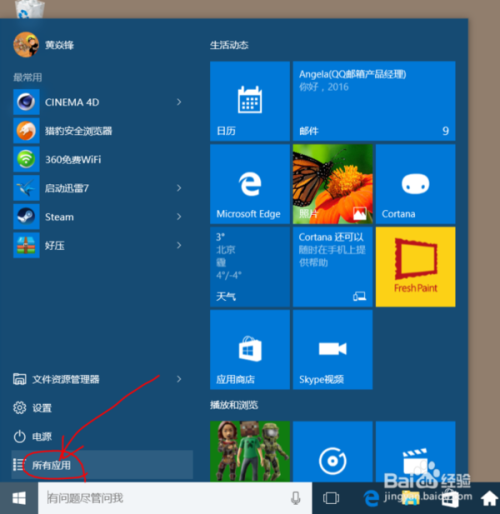Viewport: 500px width, 514px height.
Task: Open the Cortana tile
Action: pyautogui.click(x=415, y=184)
